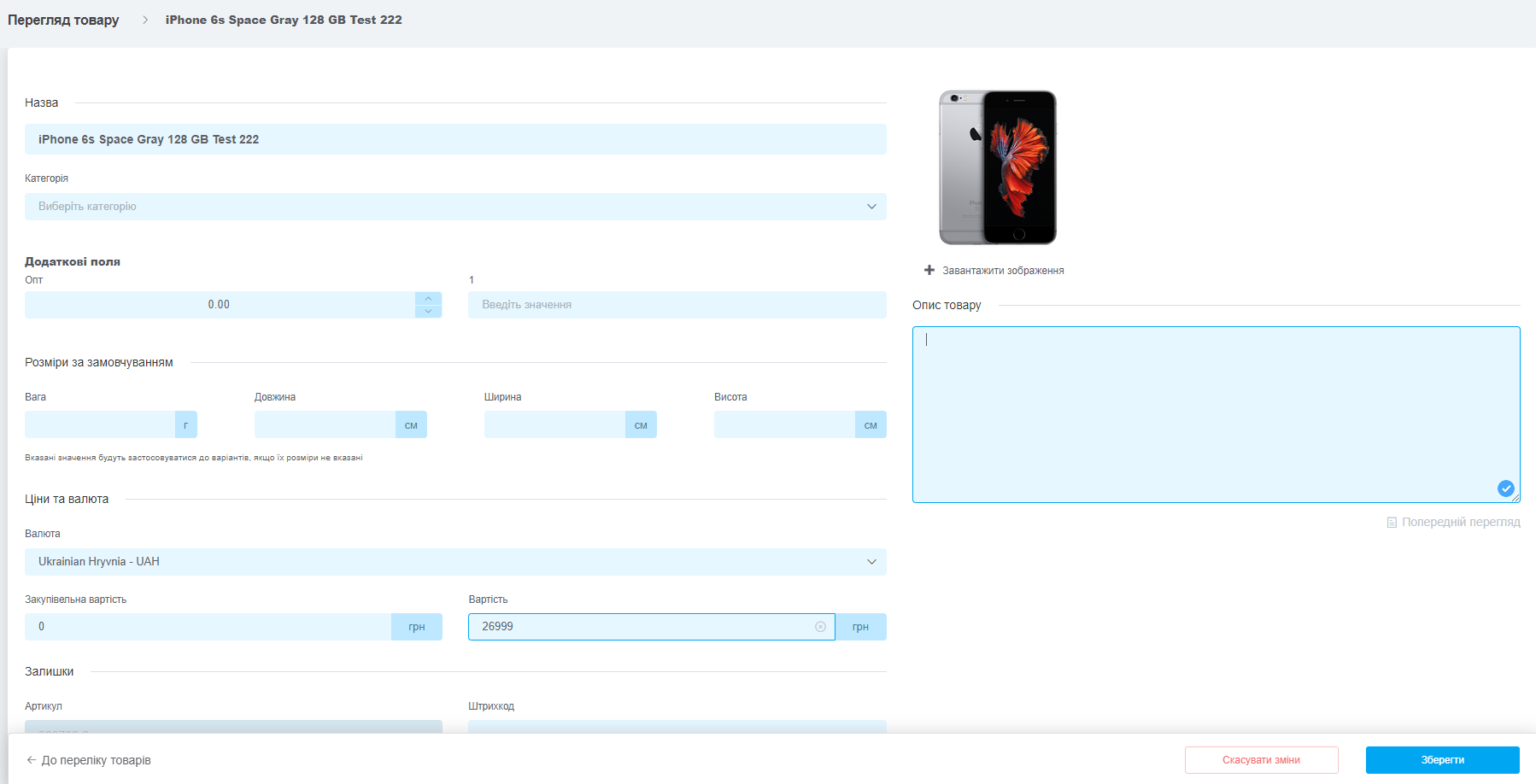Click the plus icon for uploading an image

(929, 270)
